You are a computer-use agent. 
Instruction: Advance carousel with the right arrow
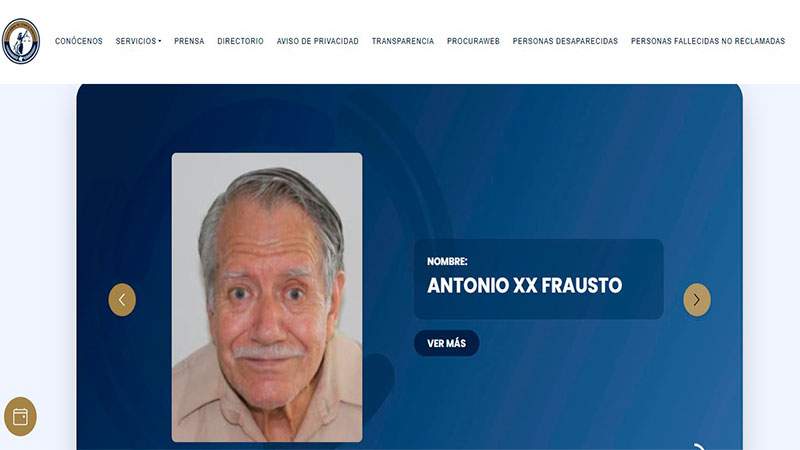(697, 300)
